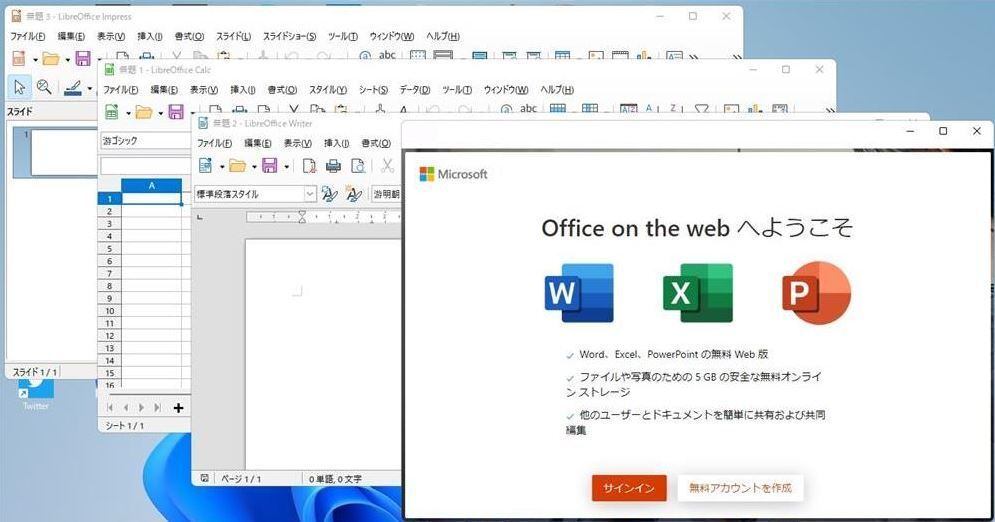Screen dimensions: 995x522
Task: Click the PowerPoint app logo
Action: coord(816,293)
